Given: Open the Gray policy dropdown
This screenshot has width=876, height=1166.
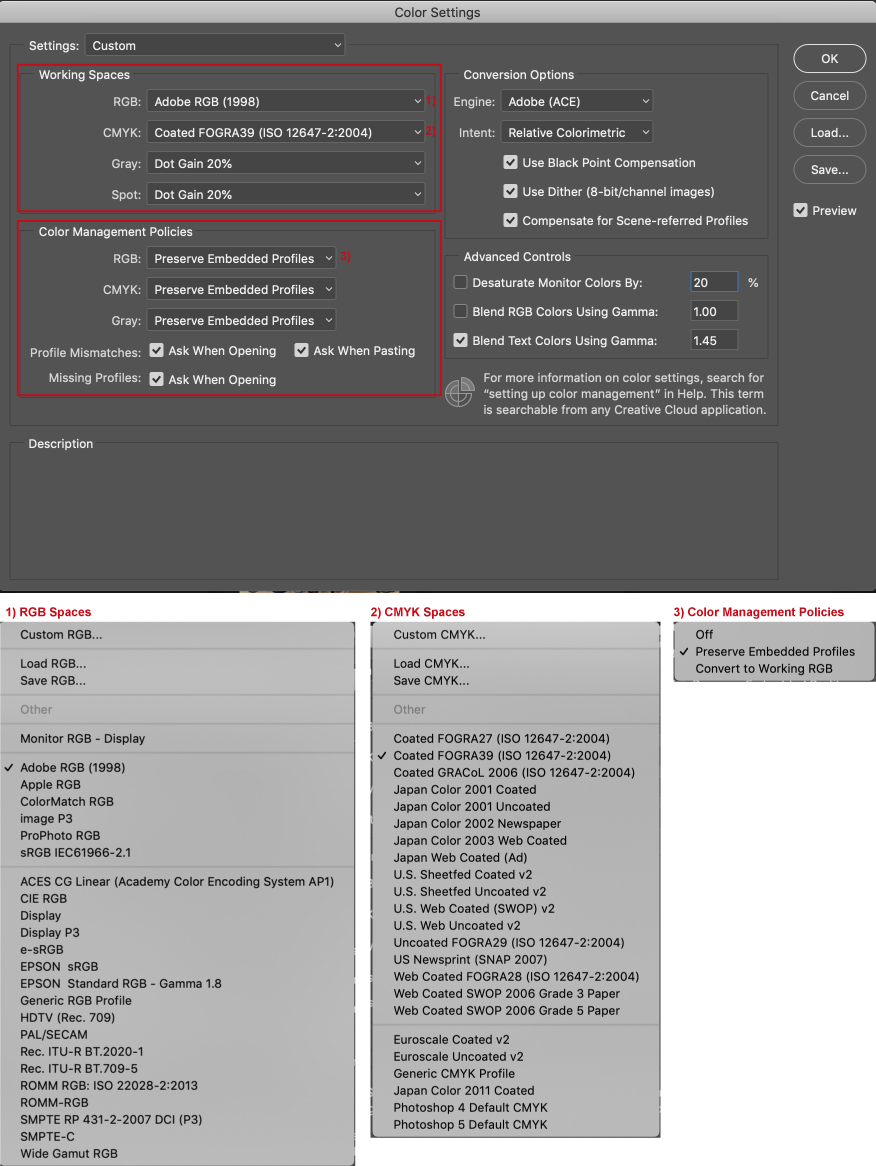Looking at the screenshot, I should pyautogui.click(x=241, y=321).
